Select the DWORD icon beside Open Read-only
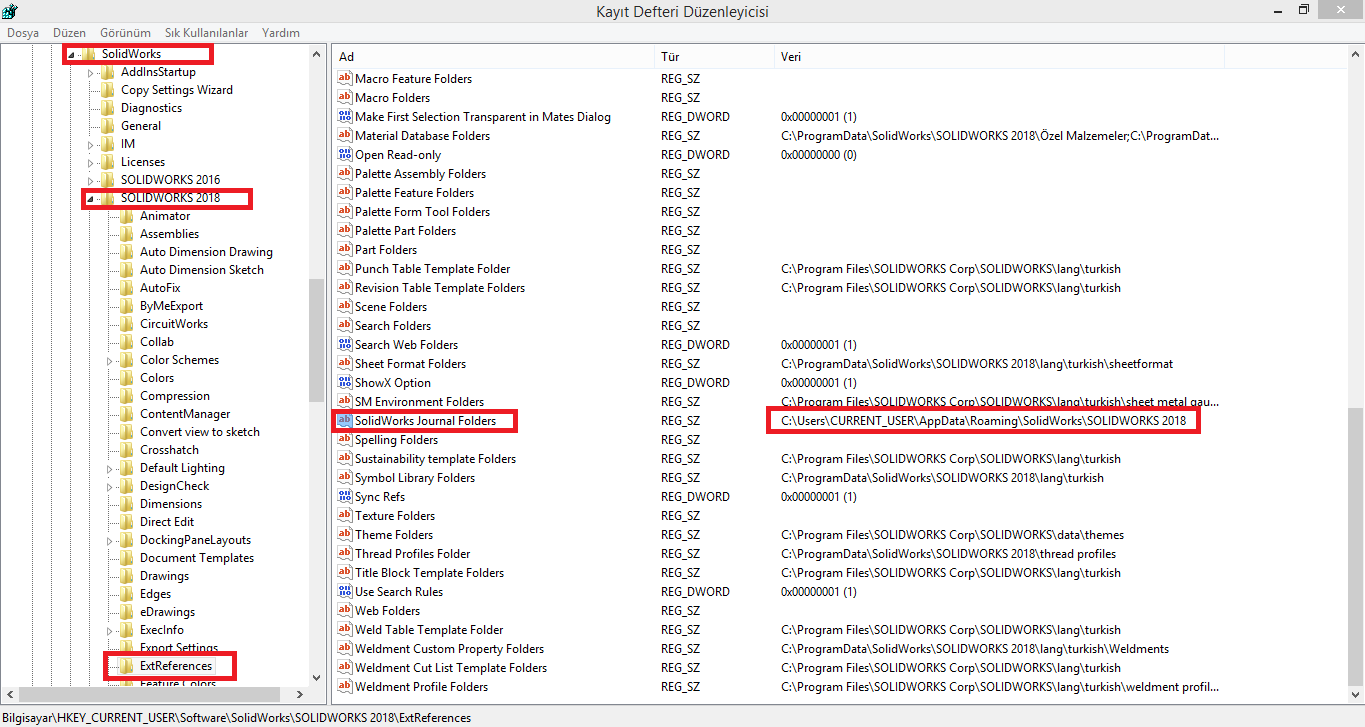Viewport: 1365px width, 727px height. [345, 155]
